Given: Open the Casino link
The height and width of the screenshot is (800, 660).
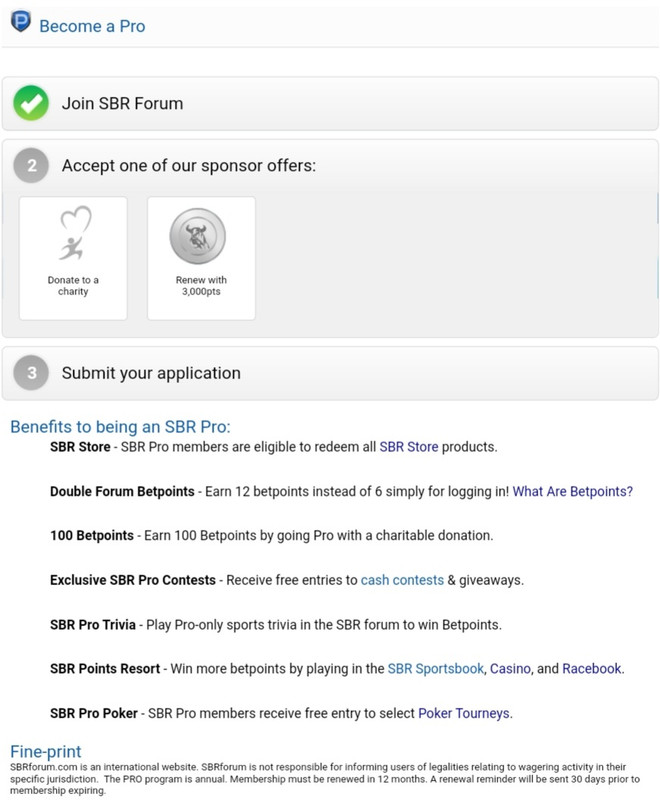Looking at the screenshot, I should tap(510, 669).
